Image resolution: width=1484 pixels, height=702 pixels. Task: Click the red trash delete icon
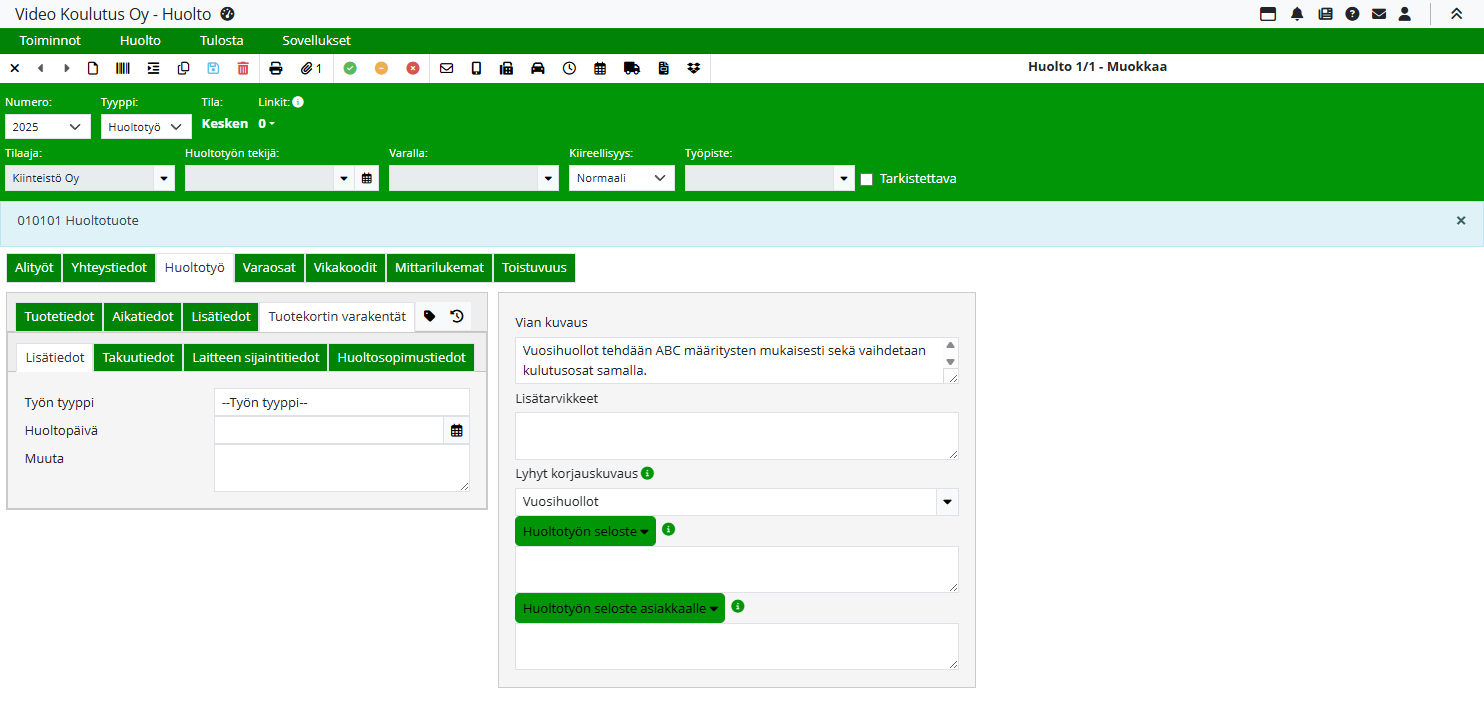click(243, 68)
